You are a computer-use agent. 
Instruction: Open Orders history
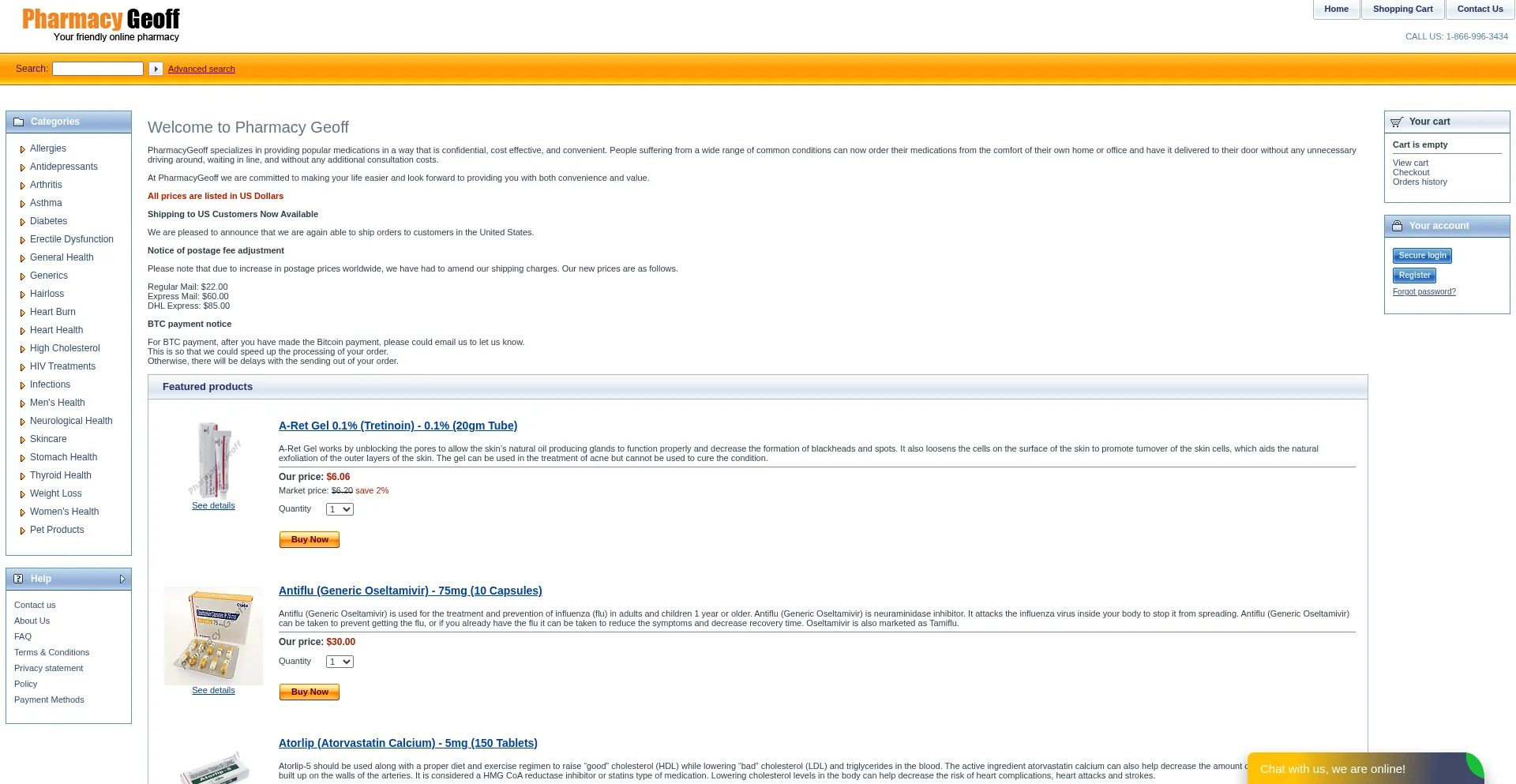(1420, 182)
